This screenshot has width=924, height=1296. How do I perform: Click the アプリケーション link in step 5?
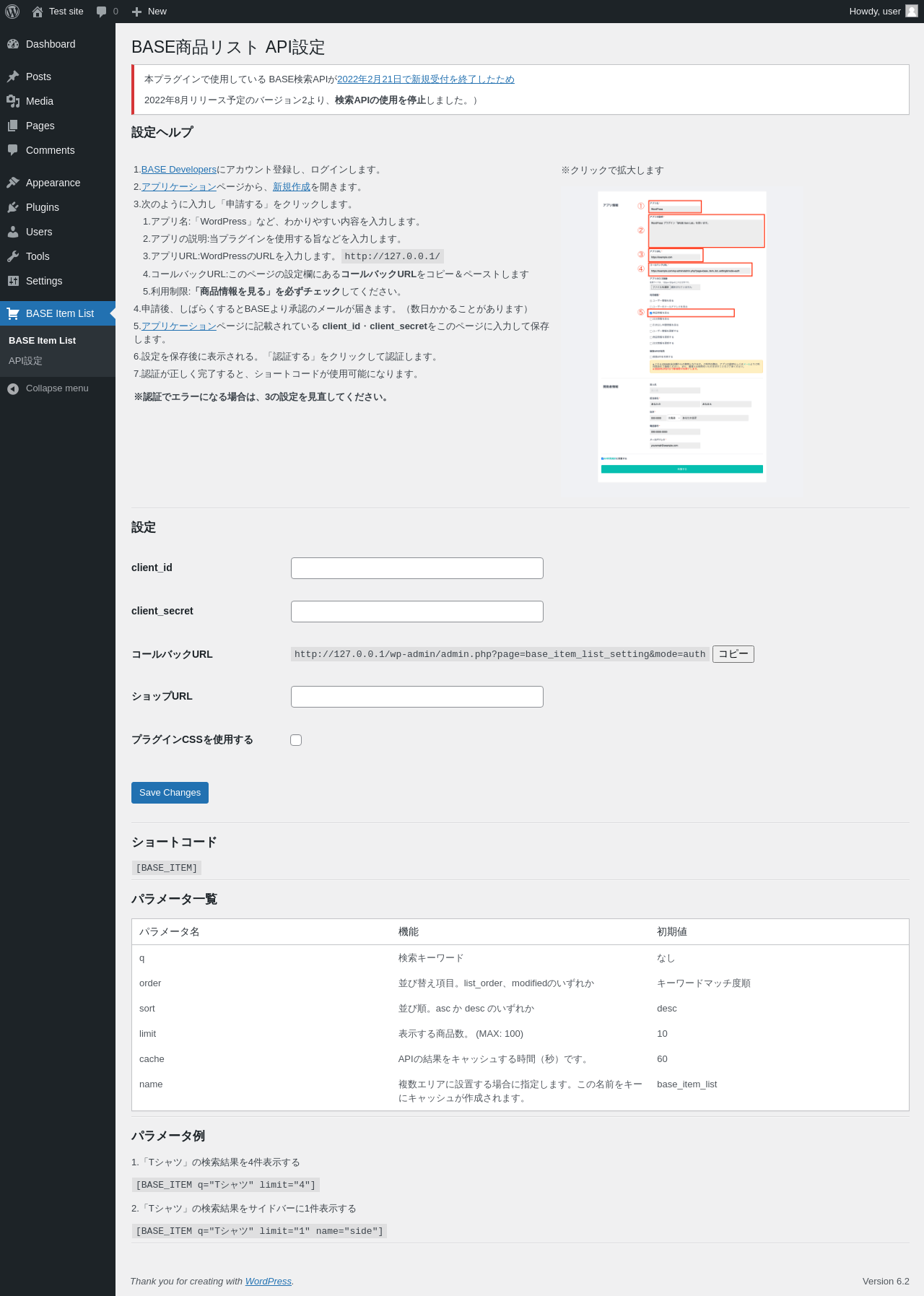[179, 326]
